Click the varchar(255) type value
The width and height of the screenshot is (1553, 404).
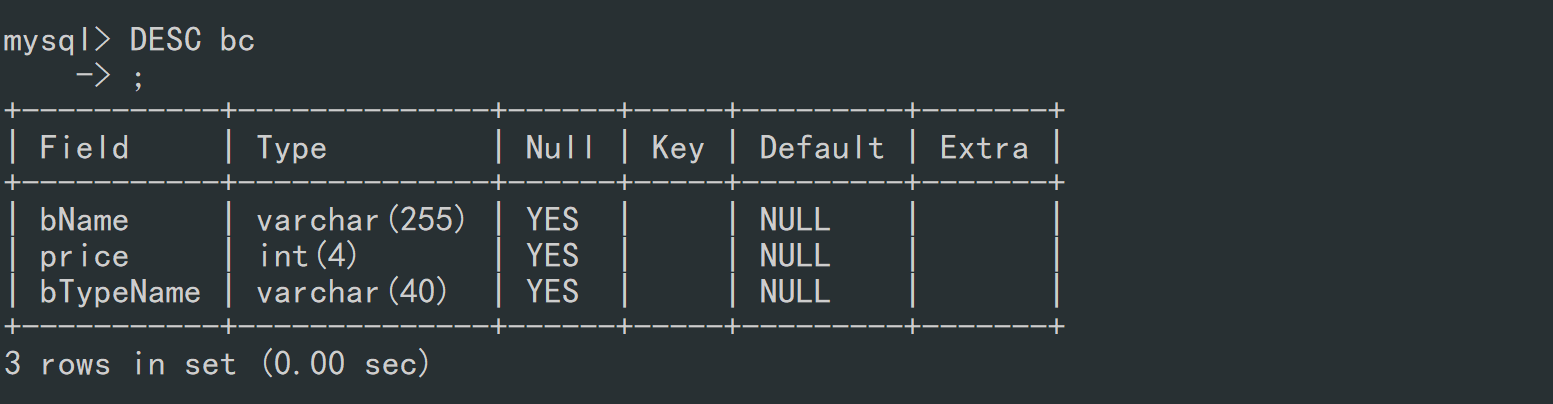(x=362, y=220)
